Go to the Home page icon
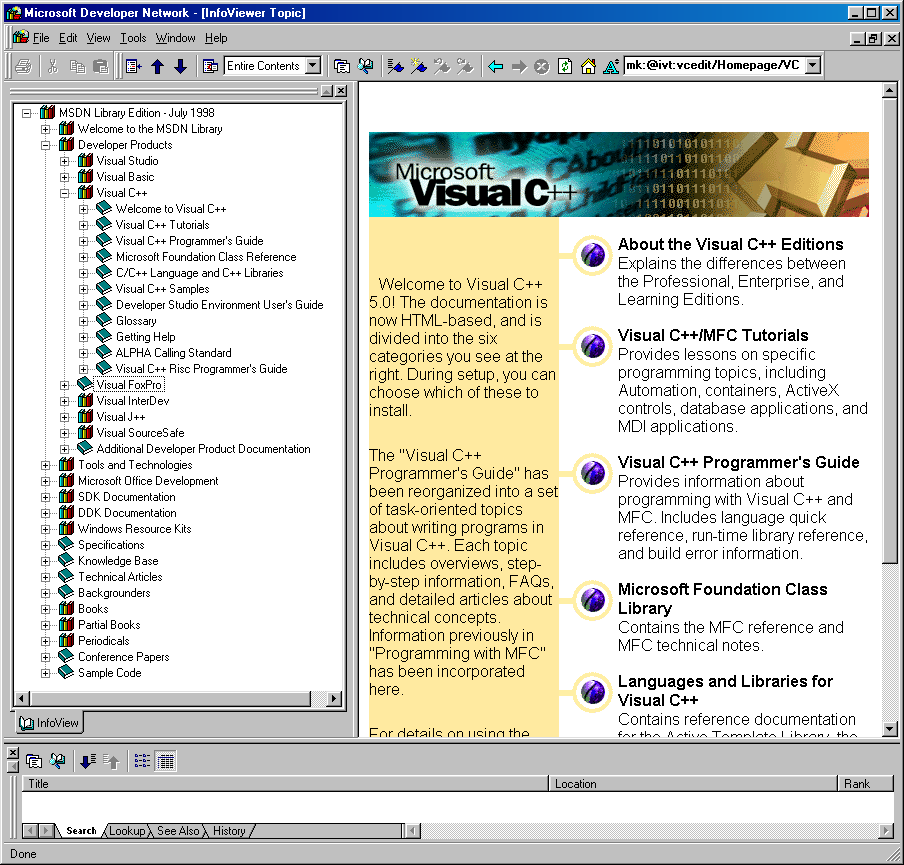904x865 pixels. click(x=588, y=66)
